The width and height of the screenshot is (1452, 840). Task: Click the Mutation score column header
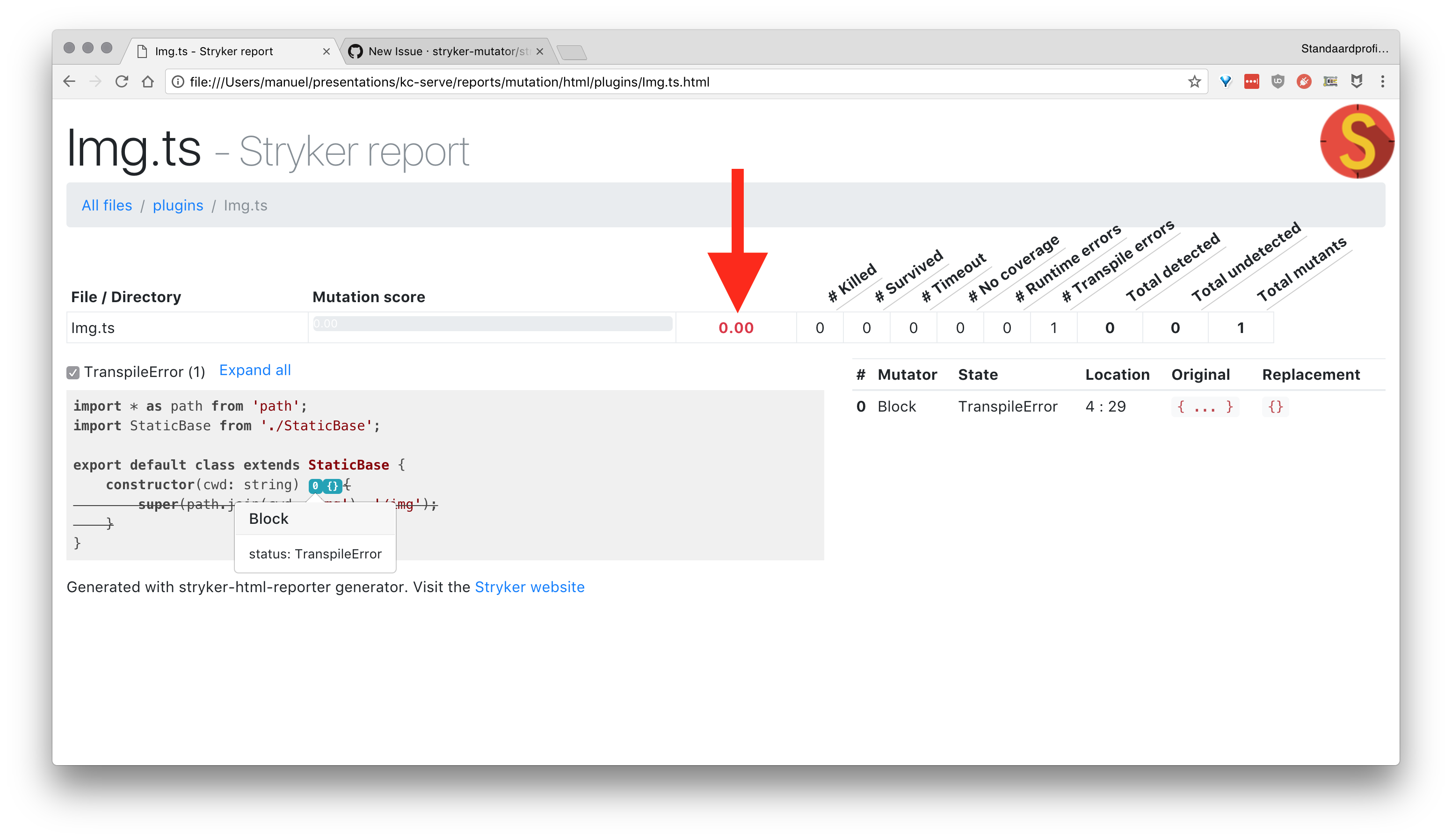click(369, 297)
